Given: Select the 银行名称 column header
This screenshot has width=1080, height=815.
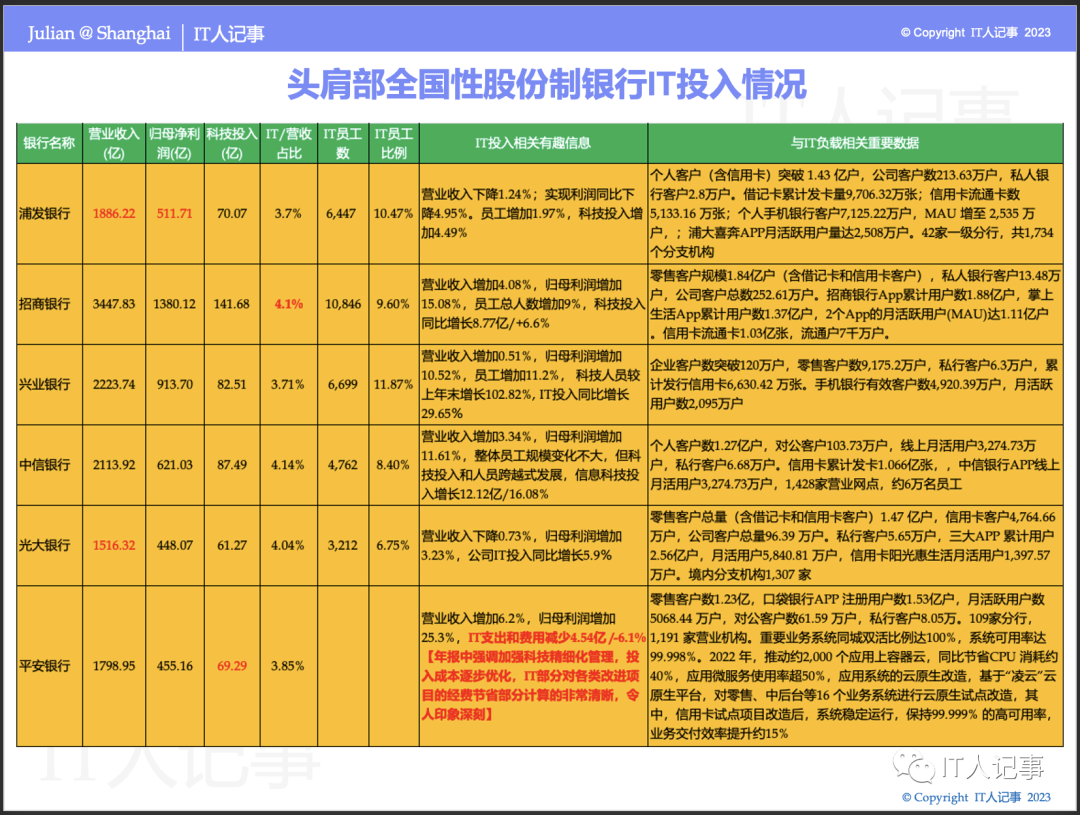Looking at the screenshot, I should [49, 143].
